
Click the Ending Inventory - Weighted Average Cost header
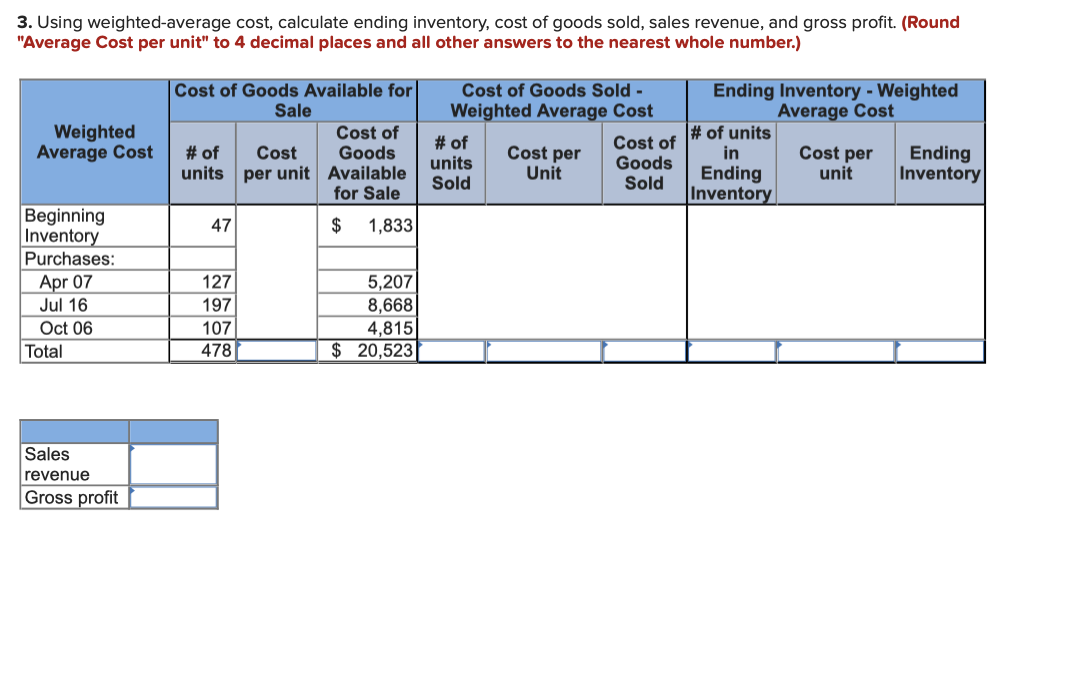point(835,99)
